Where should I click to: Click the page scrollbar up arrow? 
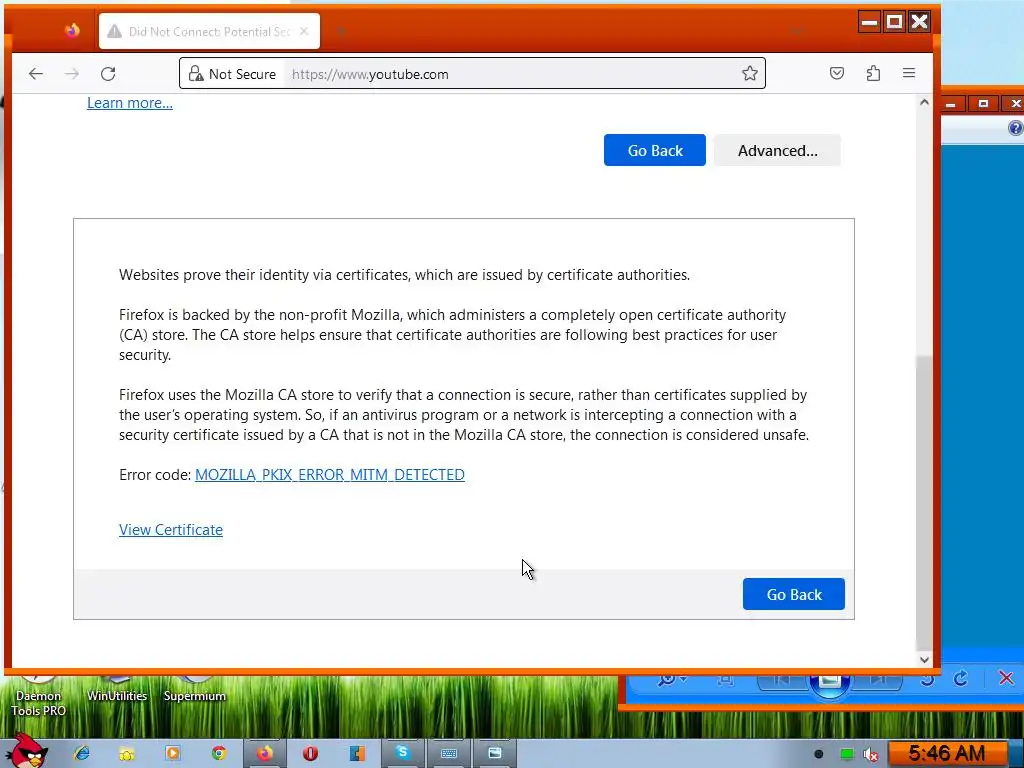coord(924,103)
